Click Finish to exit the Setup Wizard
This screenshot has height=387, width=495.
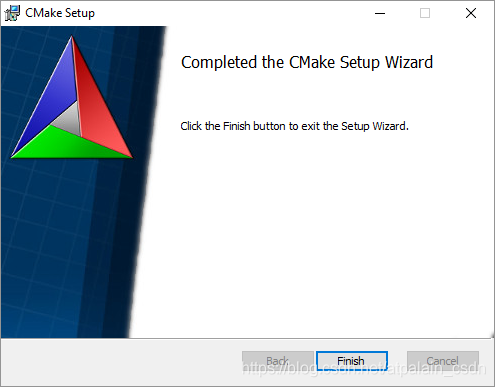point(352,361)
